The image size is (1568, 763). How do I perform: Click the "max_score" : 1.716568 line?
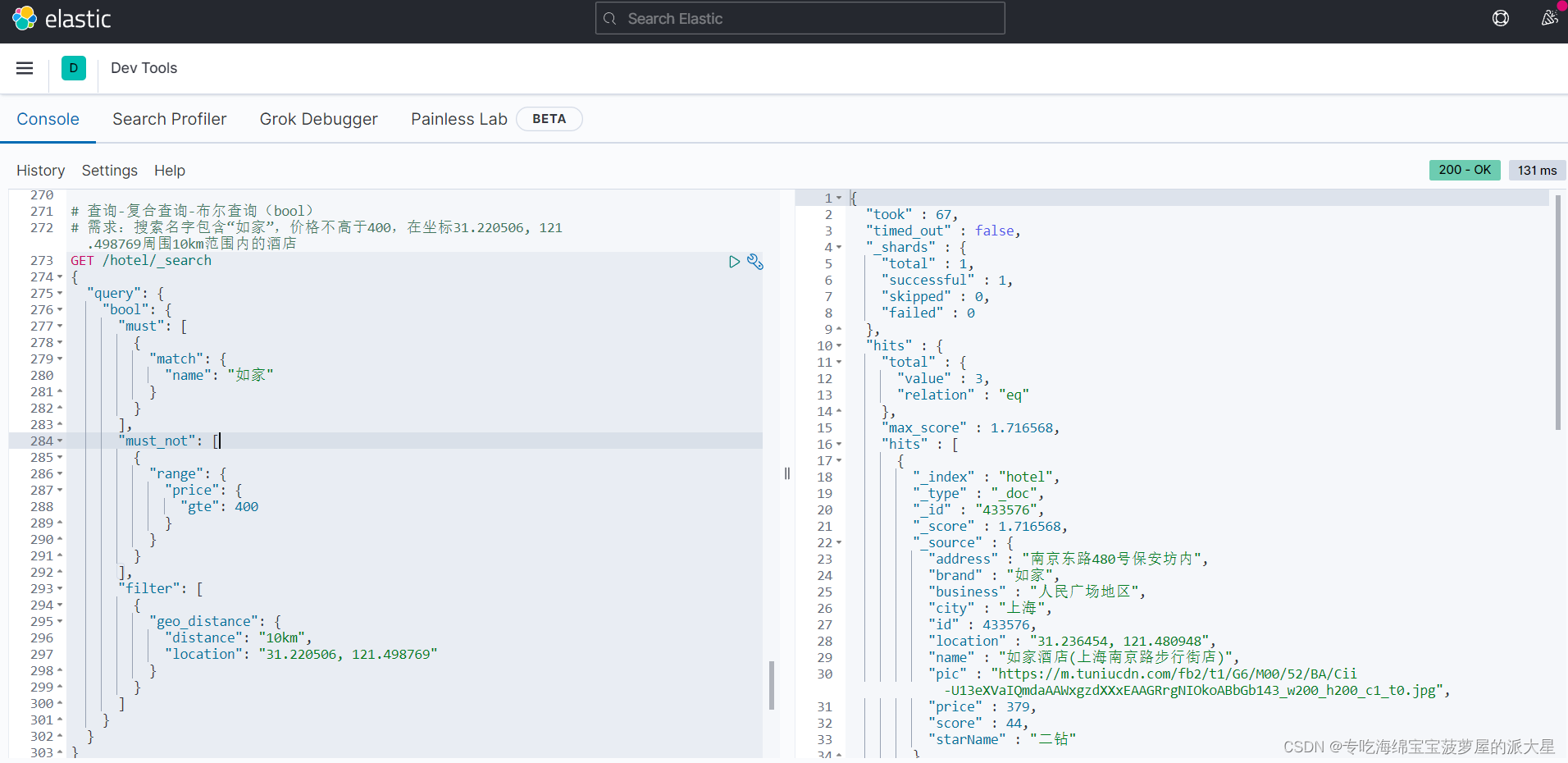[x=971, y=428]
